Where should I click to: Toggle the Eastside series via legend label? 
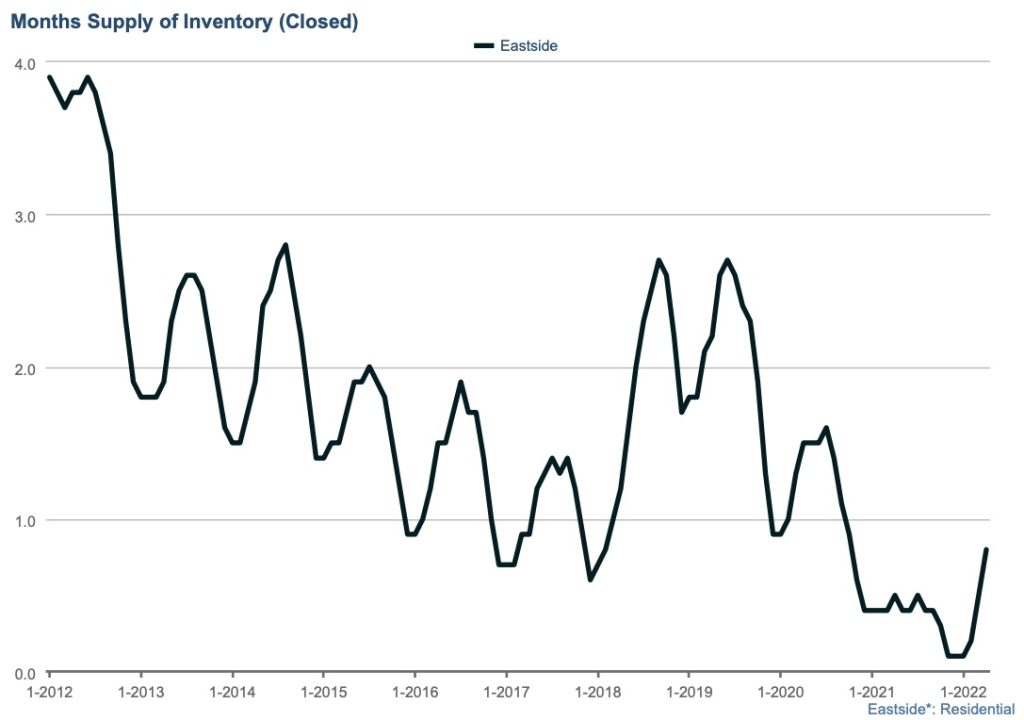coord(528,45)
